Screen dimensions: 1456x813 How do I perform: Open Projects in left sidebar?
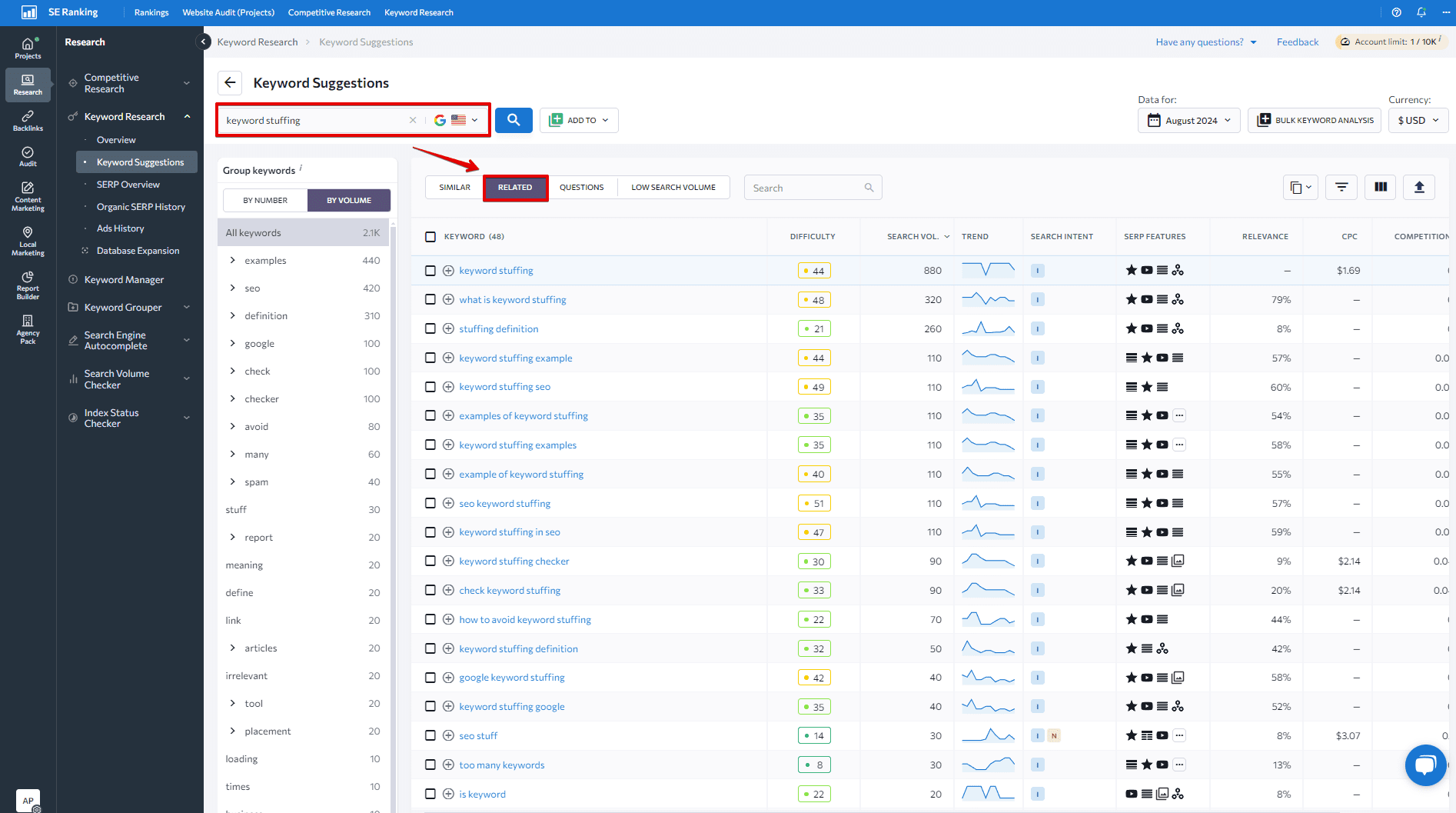point(28,48)
